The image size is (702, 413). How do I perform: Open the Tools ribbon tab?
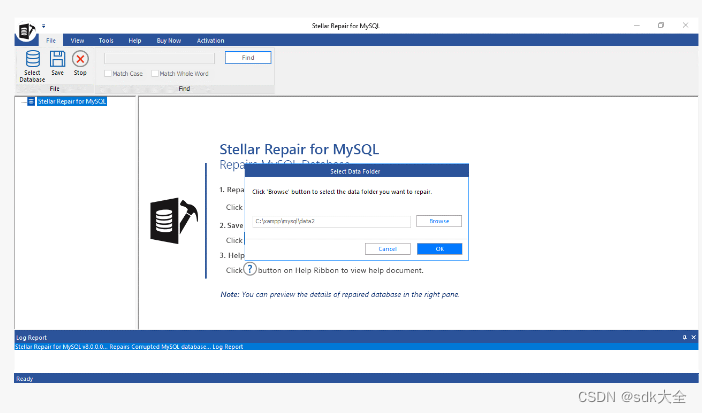pos(106,40)
